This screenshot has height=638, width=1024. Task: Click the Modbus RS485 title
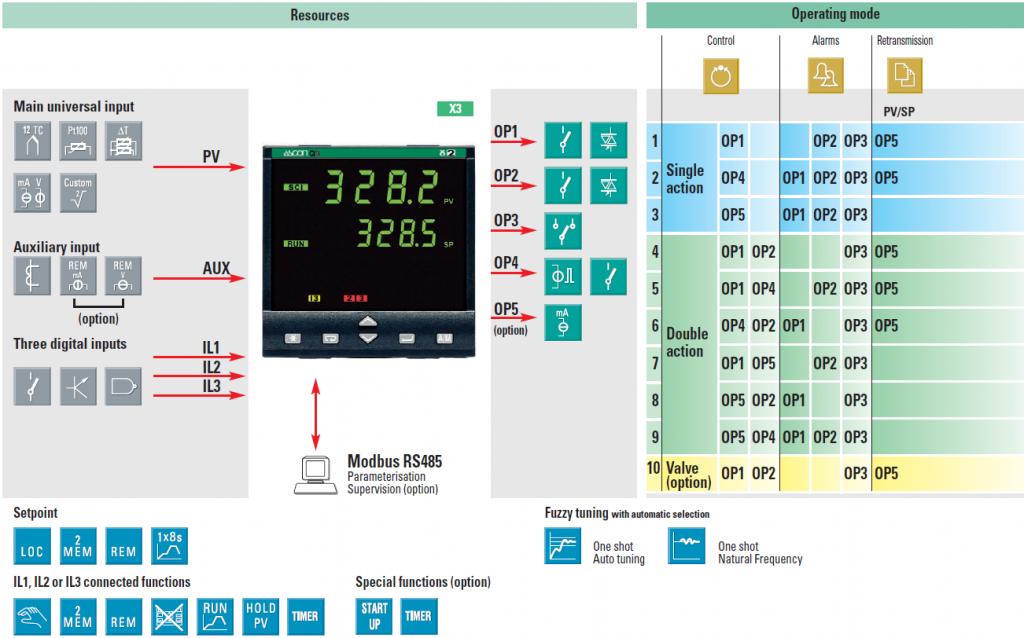394,462
